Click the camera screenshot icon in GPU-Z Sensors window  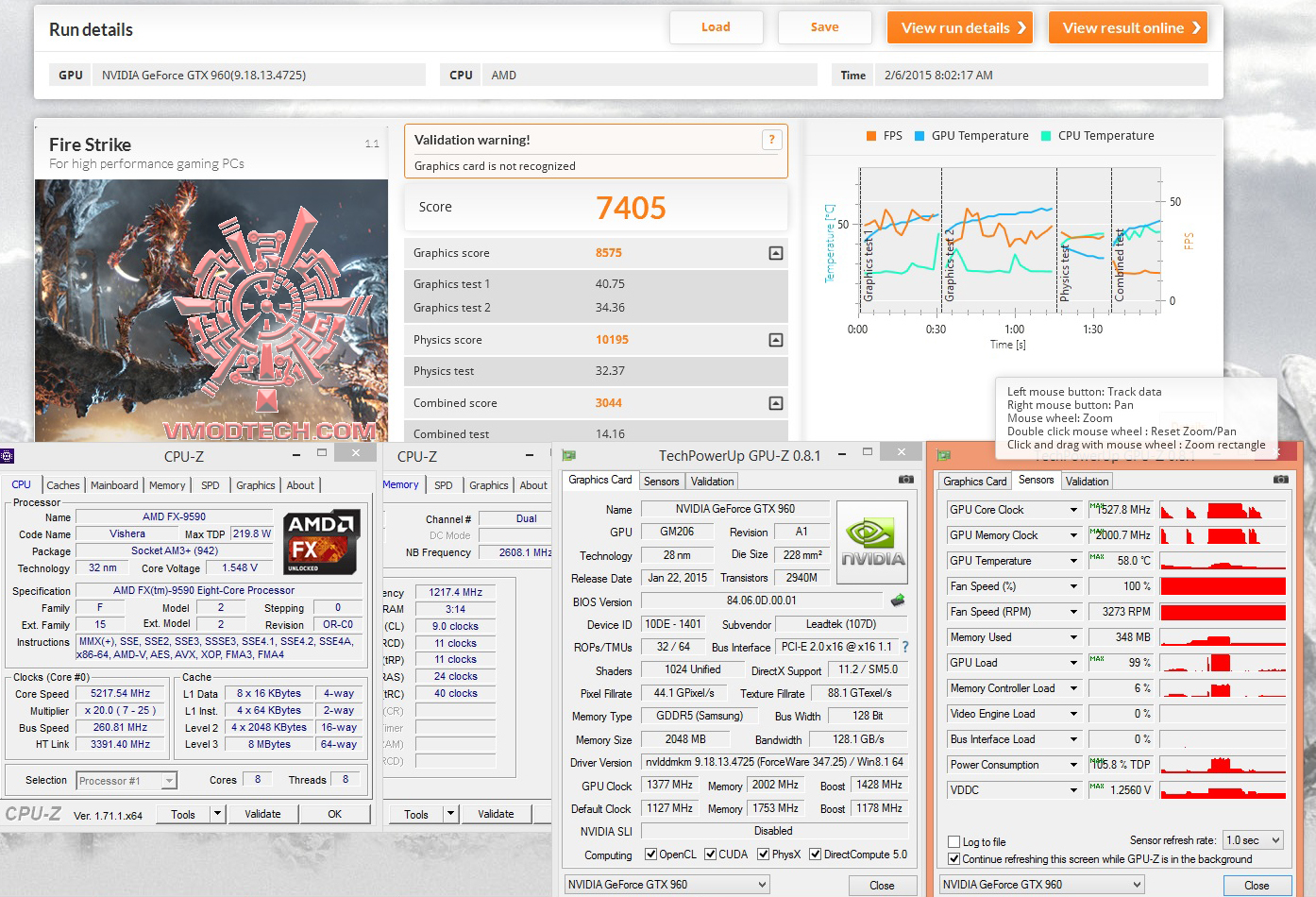tap(1280, 480)
